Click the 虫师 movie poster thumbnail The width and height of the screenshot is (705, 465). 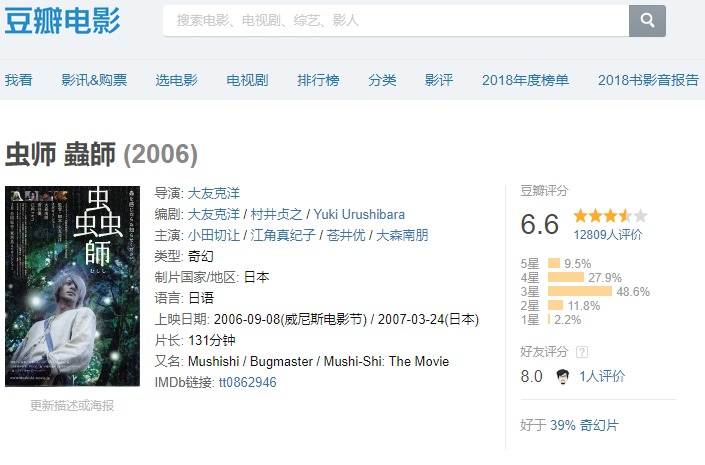[72, 286]
